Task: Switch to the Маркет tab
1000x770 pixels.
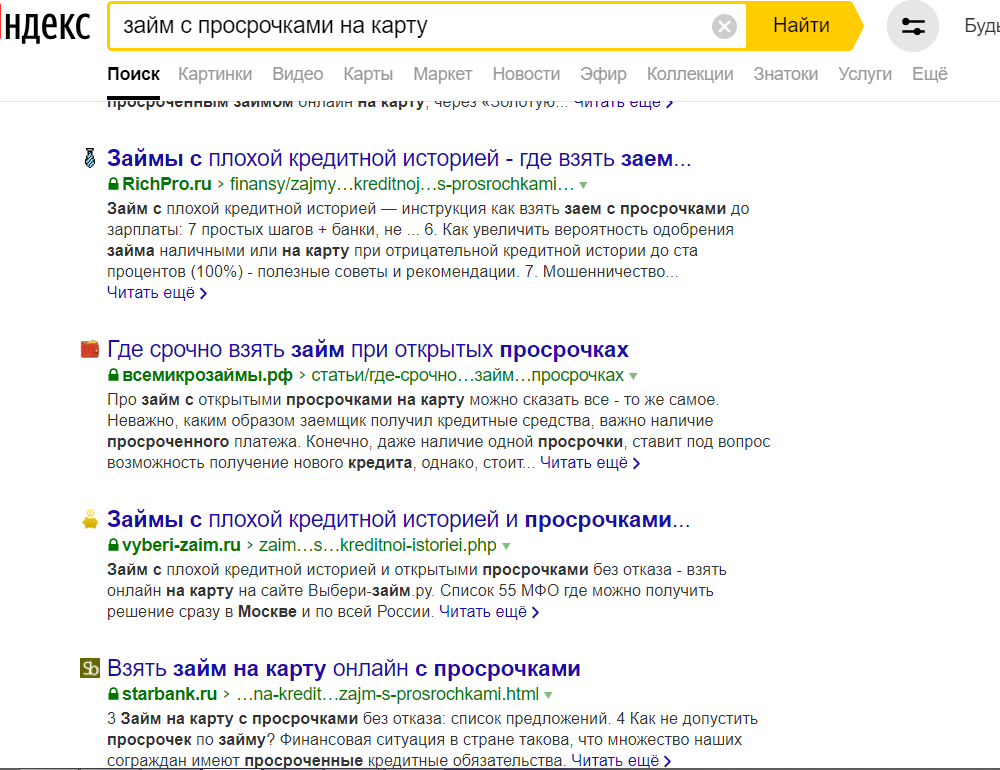Action: [443, 74]
